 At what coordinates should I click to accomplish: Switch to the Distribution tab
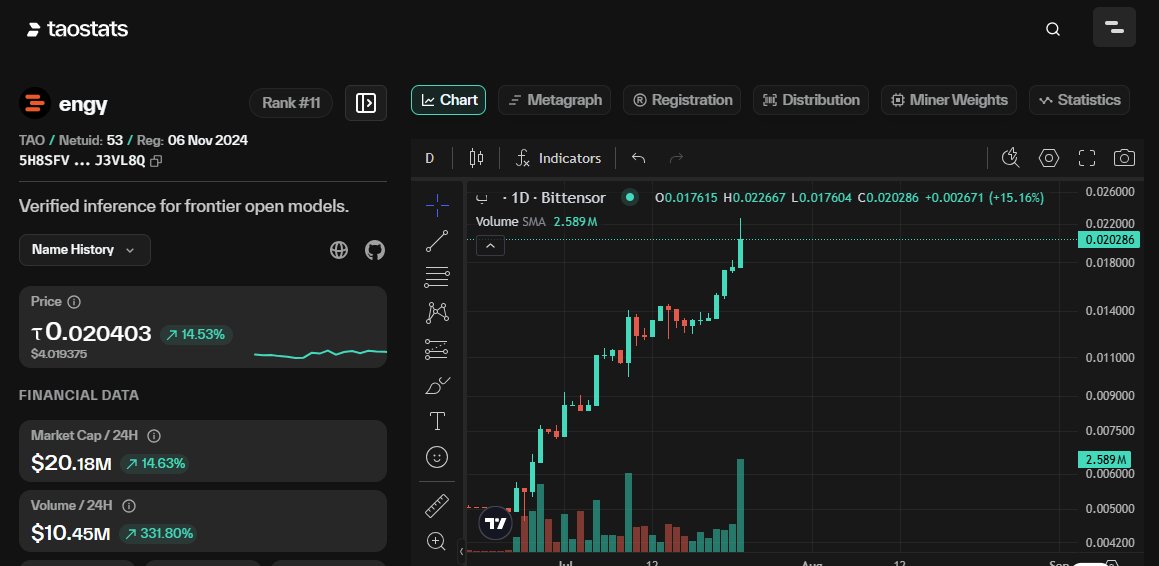click(x=811, y=100)
